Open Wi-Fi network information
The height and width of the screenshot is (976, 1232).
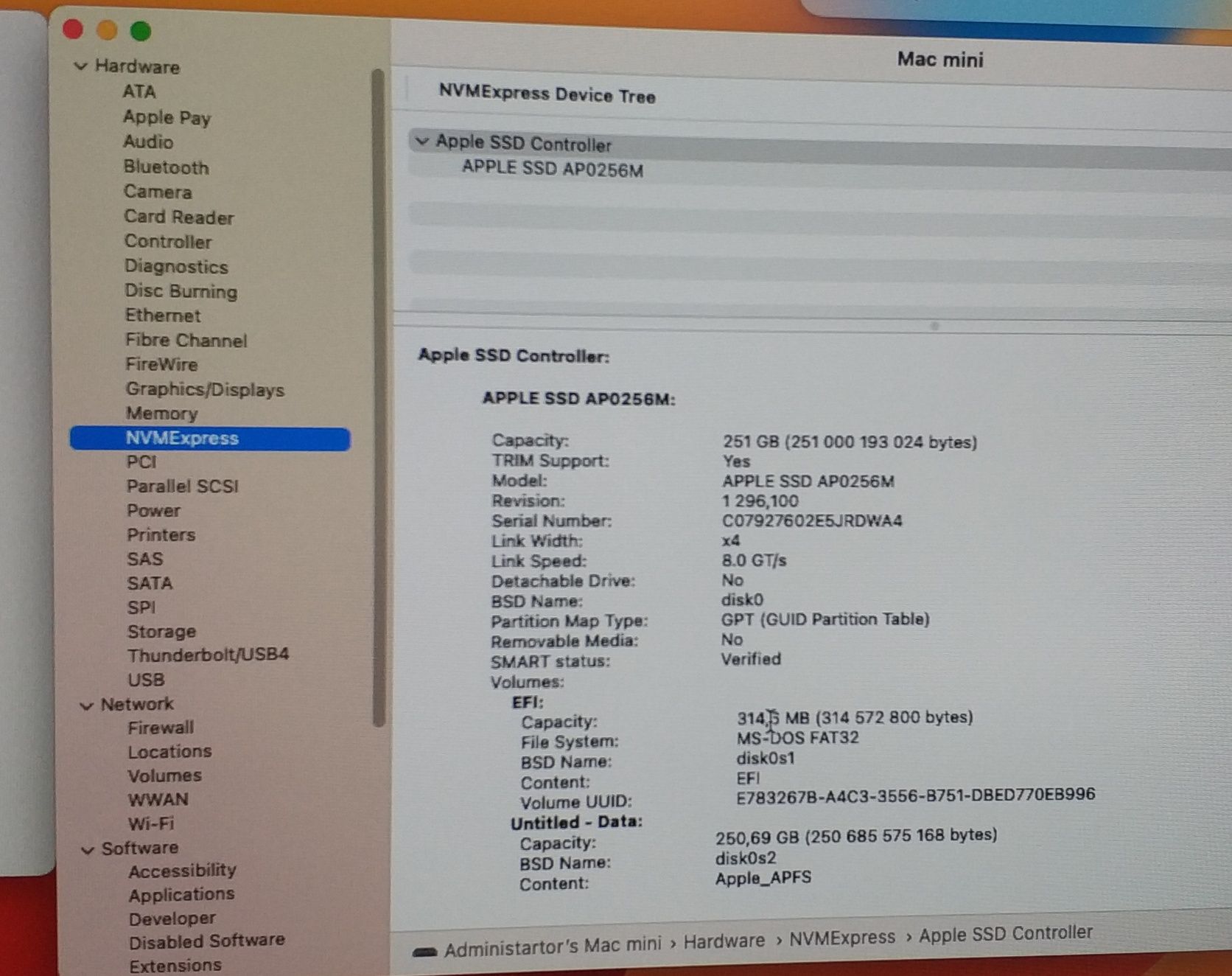pos(151,823)
